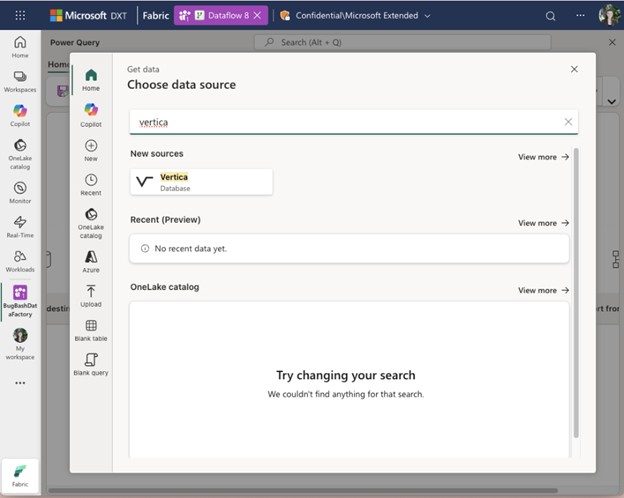
Task: Expand the Confidential\Microsoft Extended sensitivity dropdown
Action: click(355, 16)
